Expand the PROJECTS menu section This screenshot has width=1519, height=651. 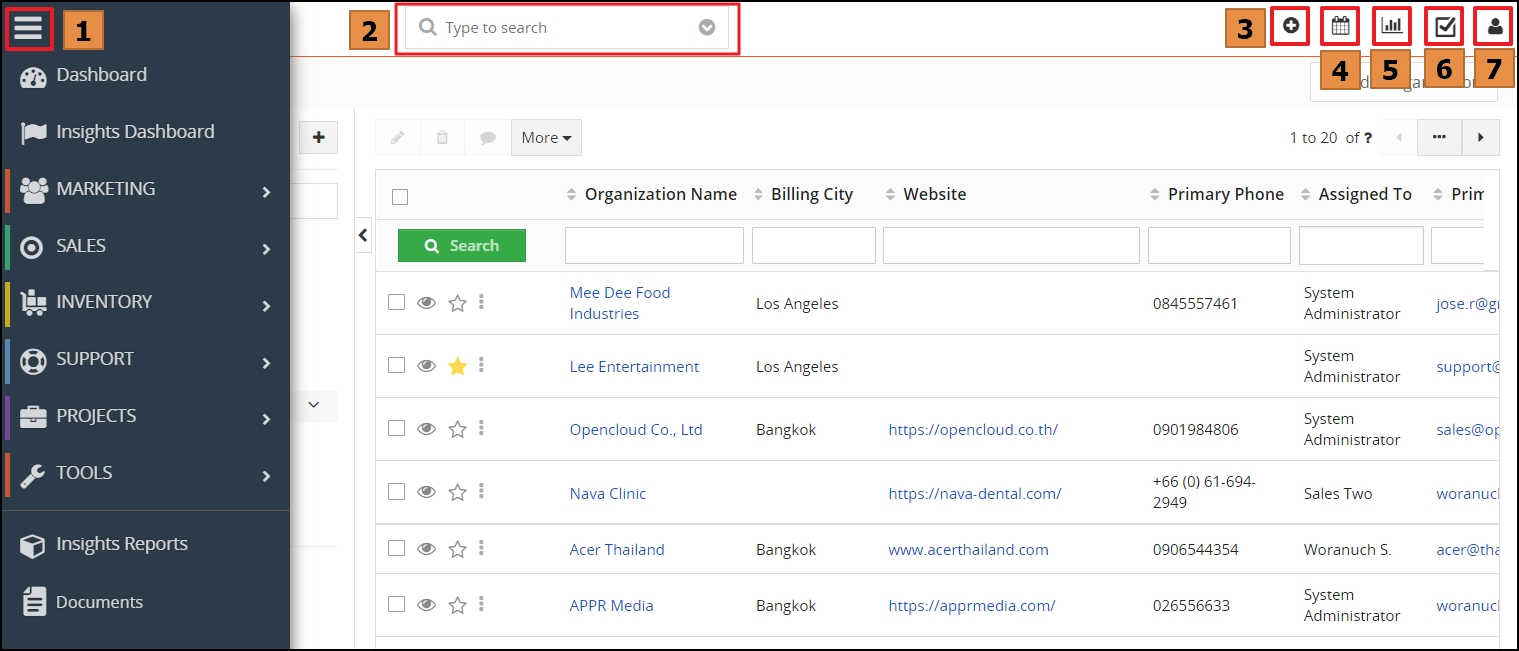click(146, 416)
